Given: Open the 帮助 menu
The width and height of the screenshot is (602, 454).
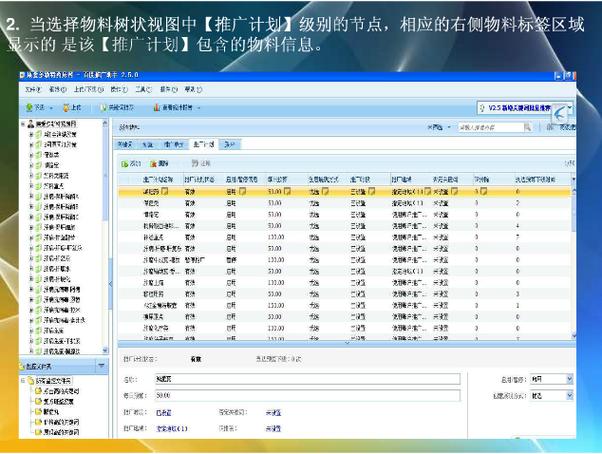Looking at the screenshot, I should 193,89.
